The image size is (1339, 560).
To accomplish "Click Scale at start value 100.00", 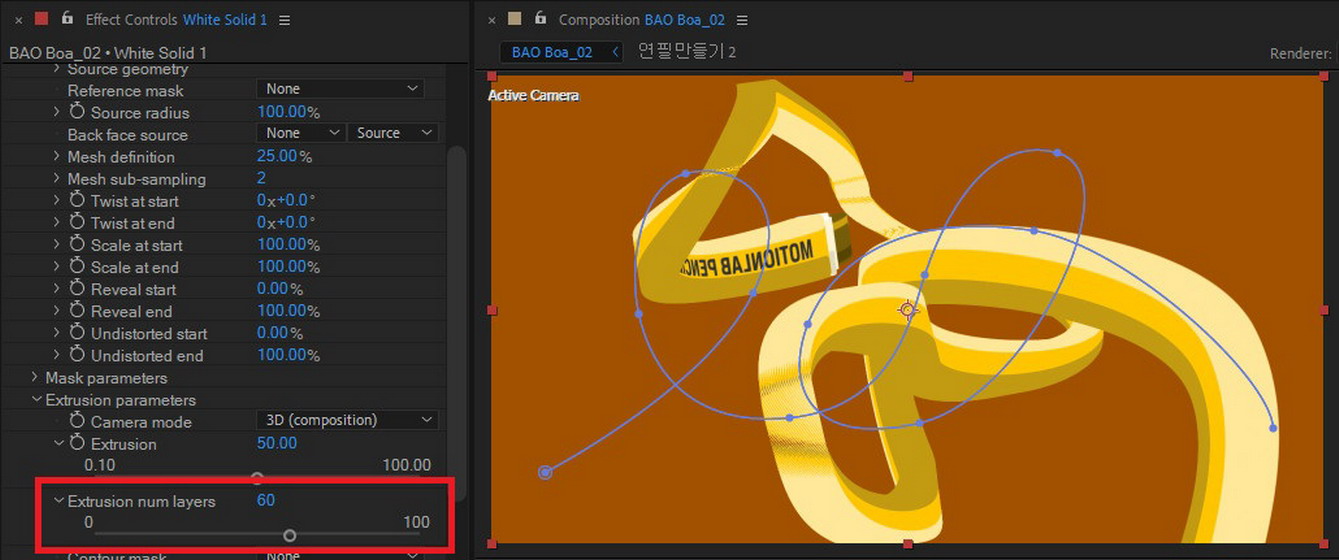I will coord(282,244).
